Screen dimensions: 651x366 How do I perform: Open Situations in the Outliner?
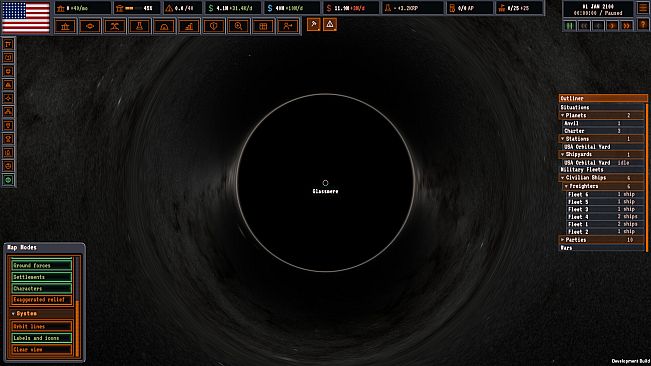coord(602,107)
